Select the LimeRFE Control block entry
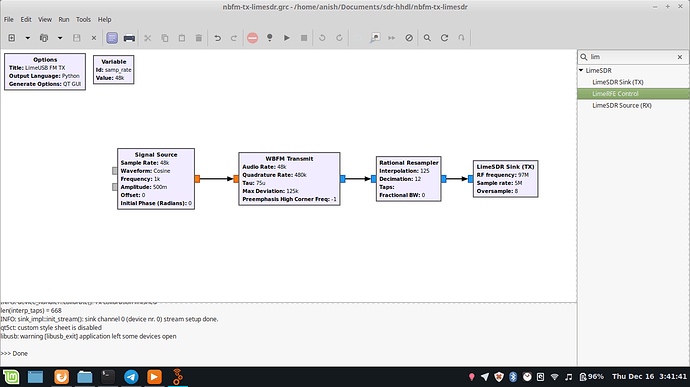 633,94
